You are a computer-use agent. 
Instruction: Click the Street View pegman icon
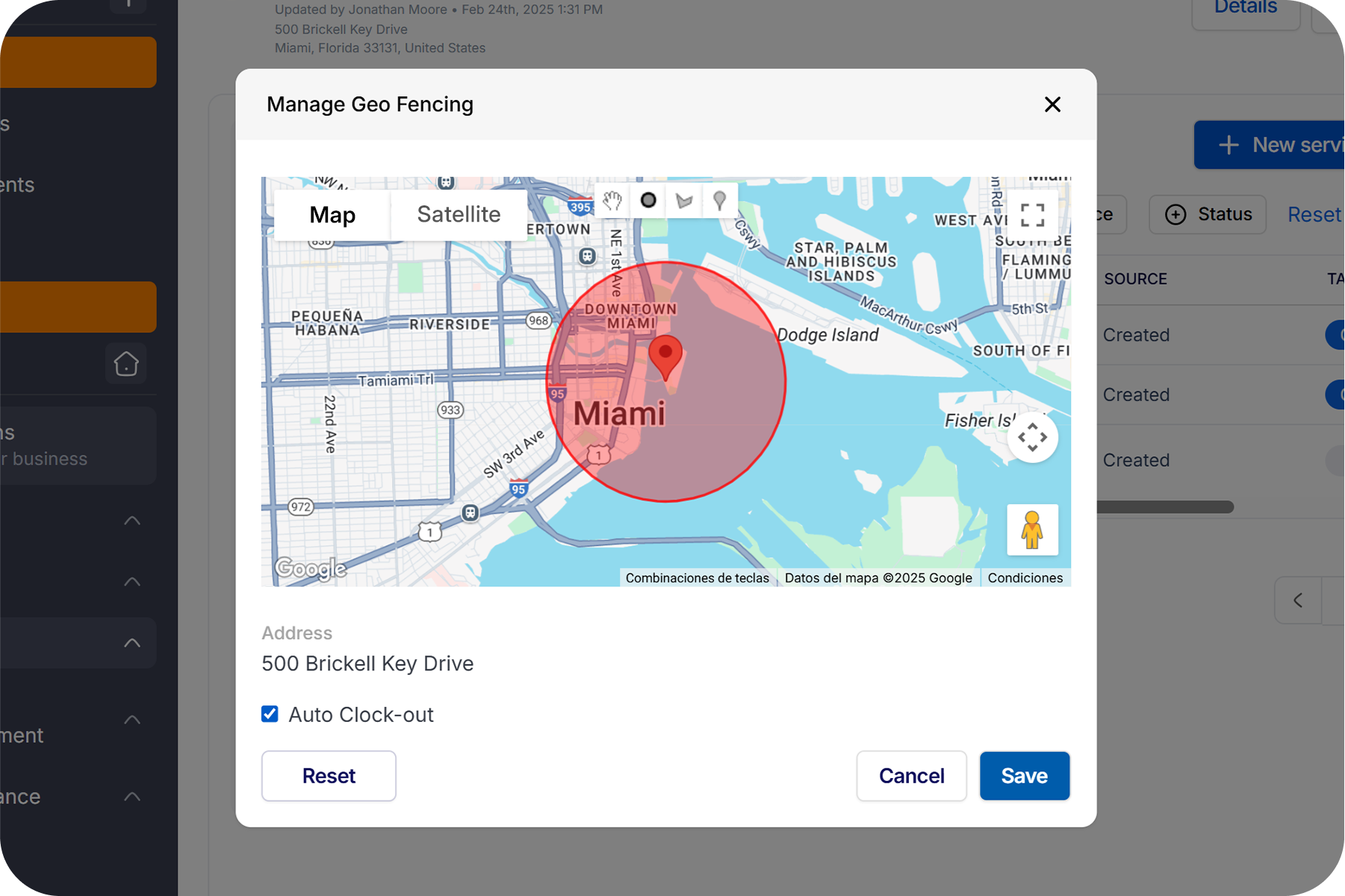1032,530
